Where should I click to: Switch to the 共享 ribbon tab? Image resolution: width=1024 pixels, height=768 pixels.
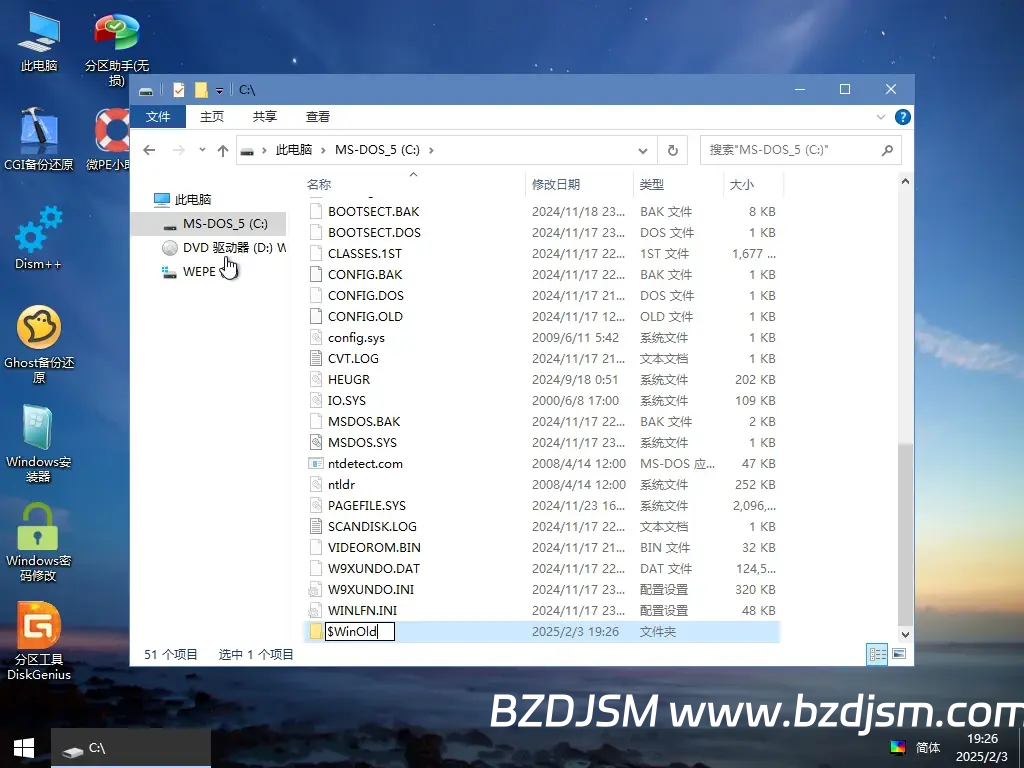[264, 116]
